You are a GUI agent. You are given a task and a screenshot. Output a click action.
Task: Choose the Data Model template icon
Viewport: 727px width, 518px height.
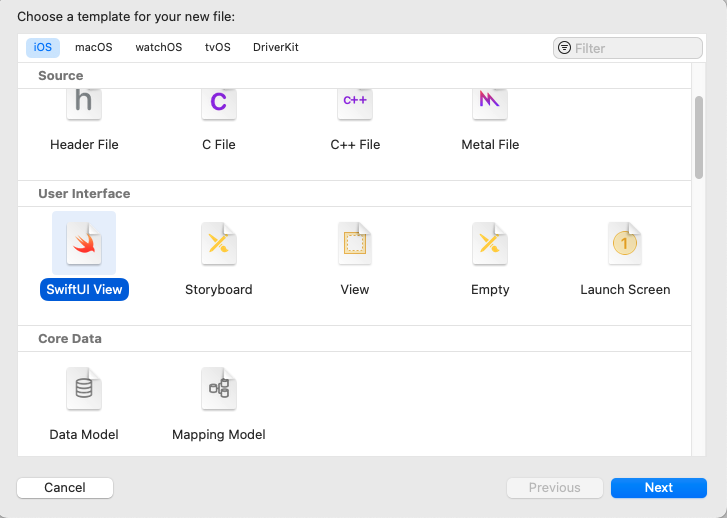click(x=84, y=389)
